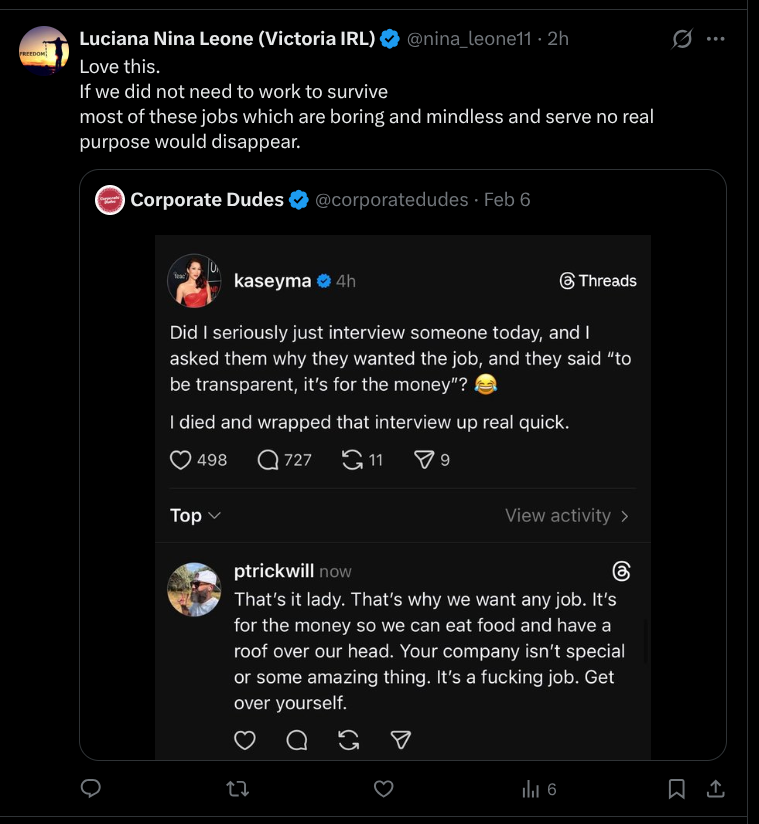Viewport: 759px width, 824px height.
Task: Open View activity chevron link
Action: (x=567, y=515)
